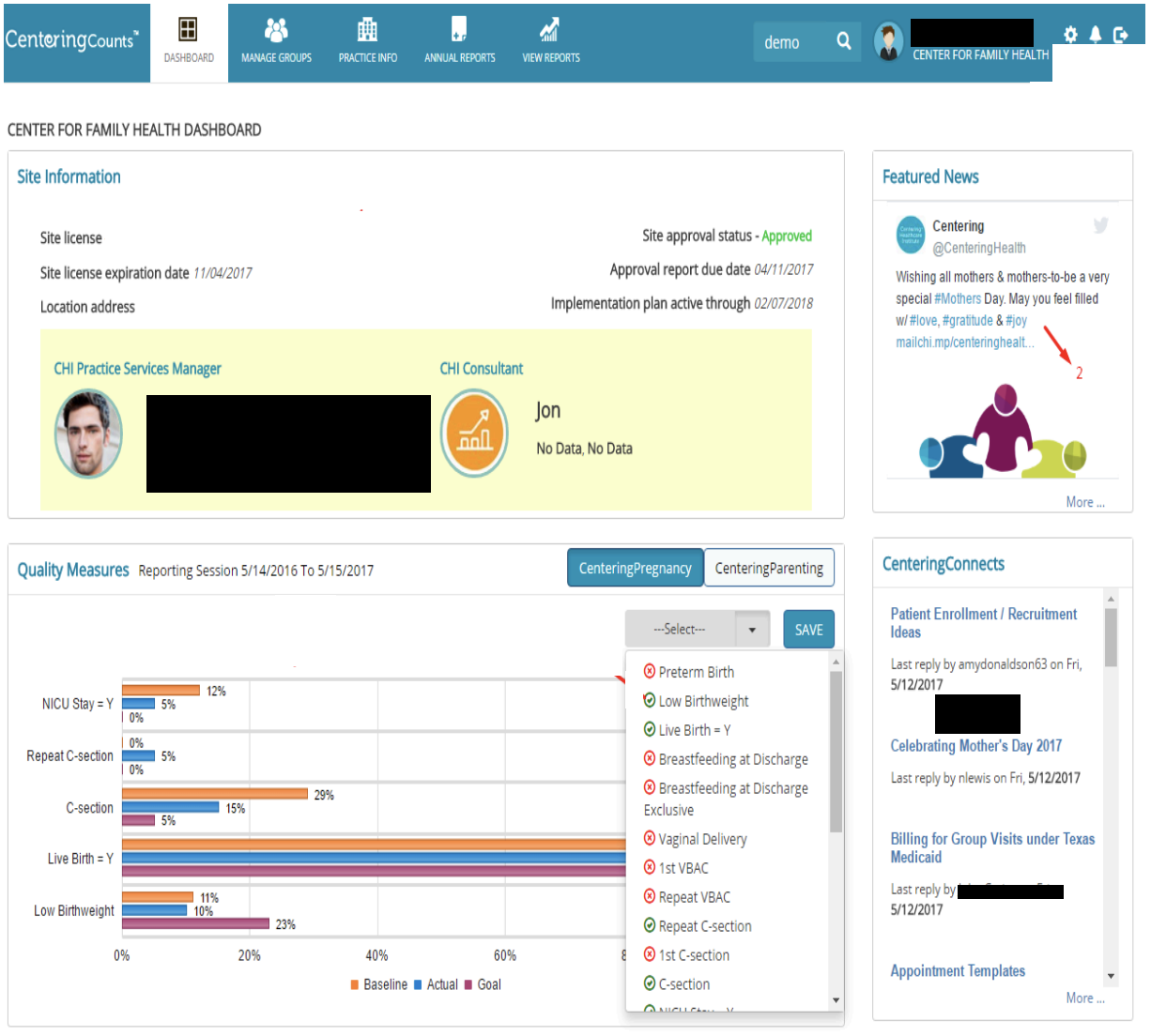Viewport: 1151px width, 1036px height.
Task: Open Patient Enrollment / Recruitment Ideas link
Action: click(x=984, y=623)
